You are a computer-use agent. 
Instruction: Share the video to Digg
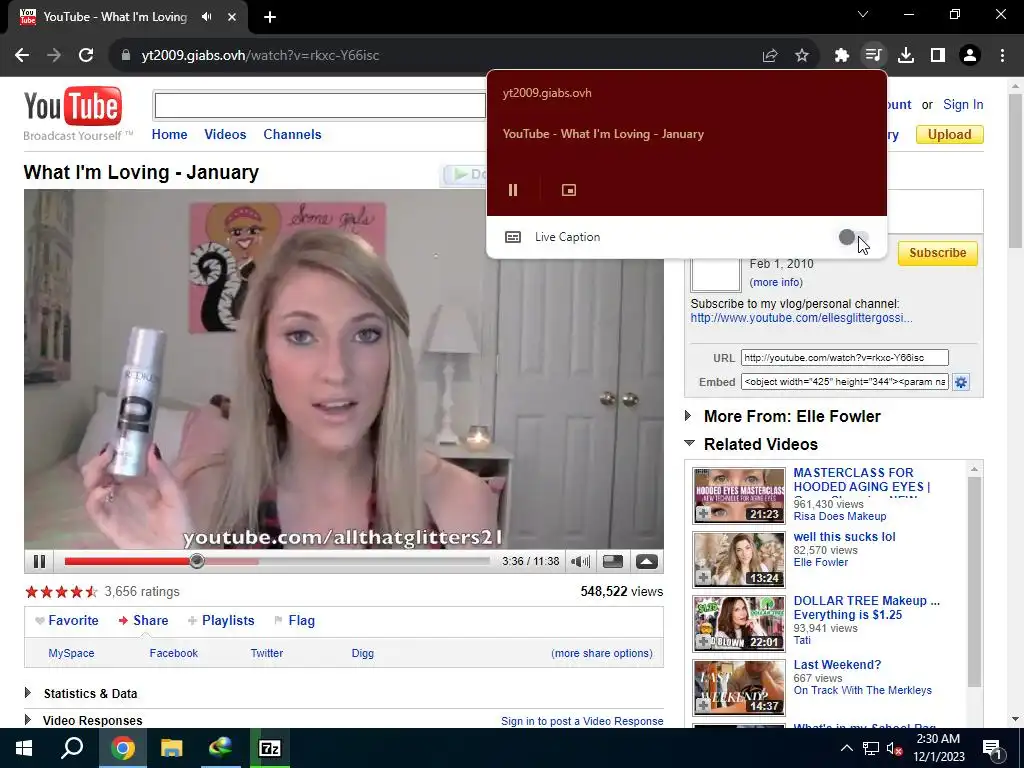[x=362, y=653]
